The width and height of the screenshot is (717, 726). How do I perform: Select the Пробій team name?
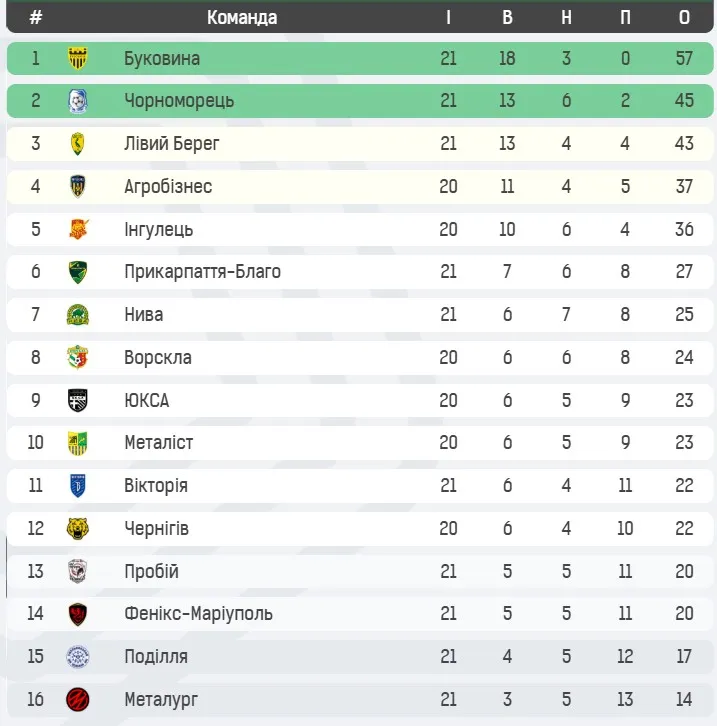pos(152,572)
